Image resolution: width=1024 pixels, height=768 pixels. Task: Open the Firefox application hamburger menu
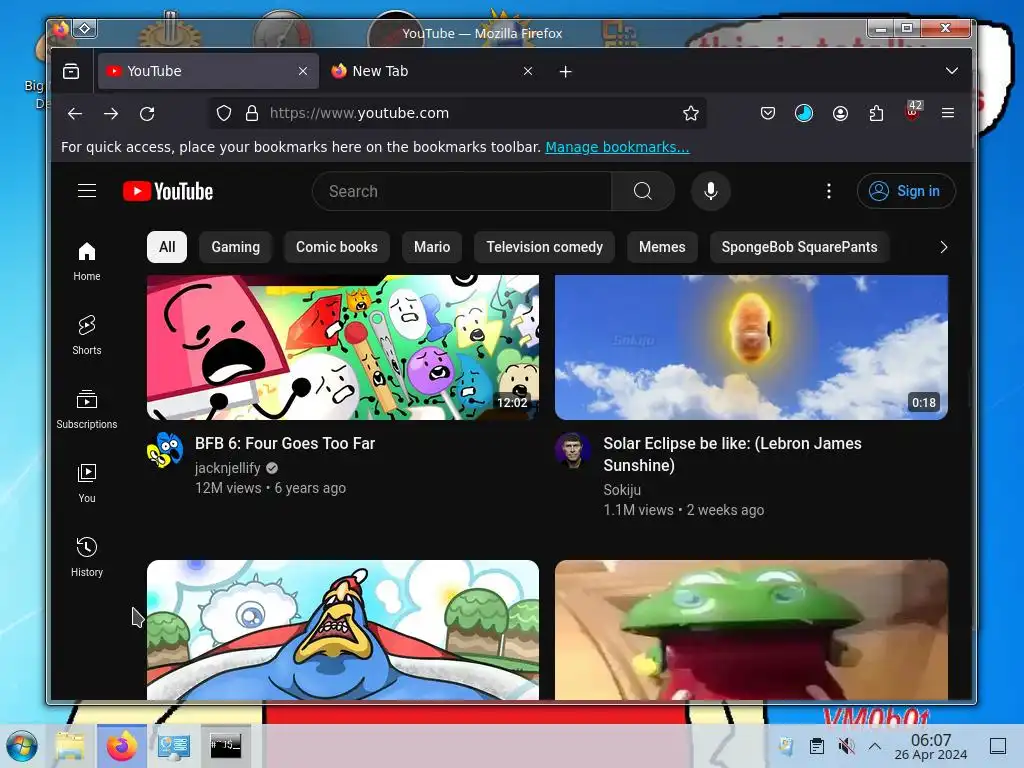(948, 114)
